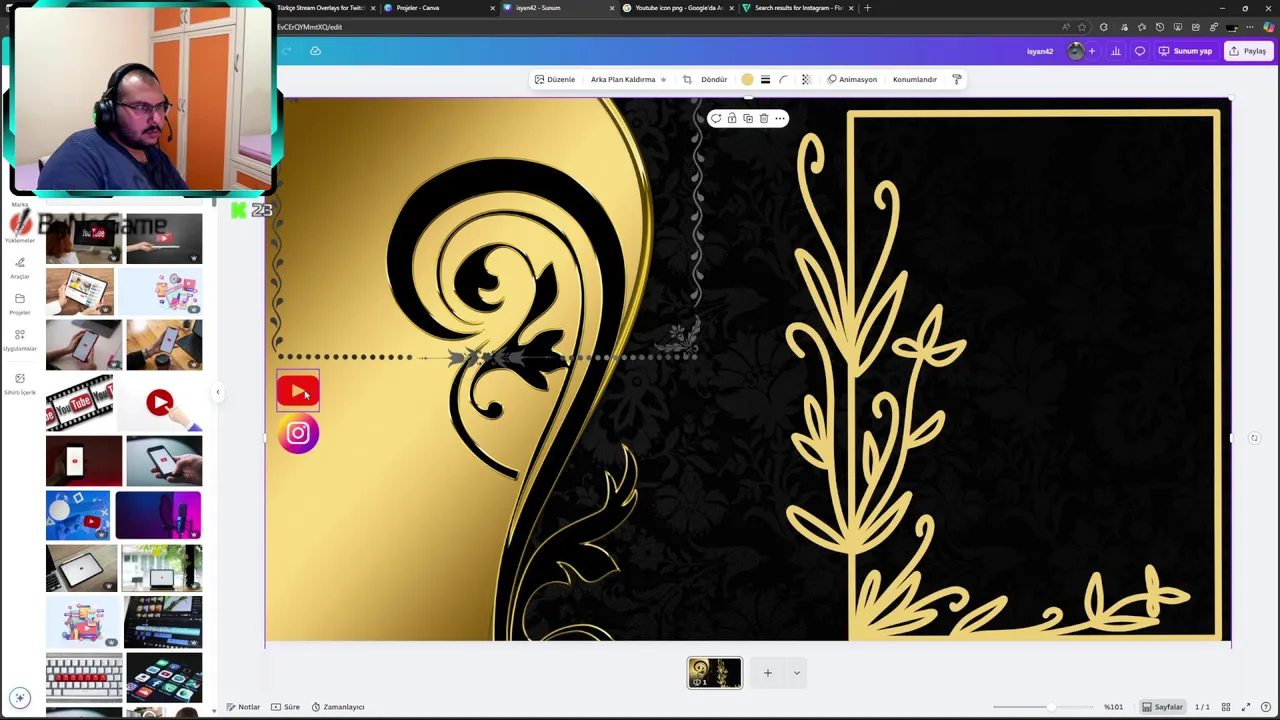Select the crop tool icon

[687, 79]
